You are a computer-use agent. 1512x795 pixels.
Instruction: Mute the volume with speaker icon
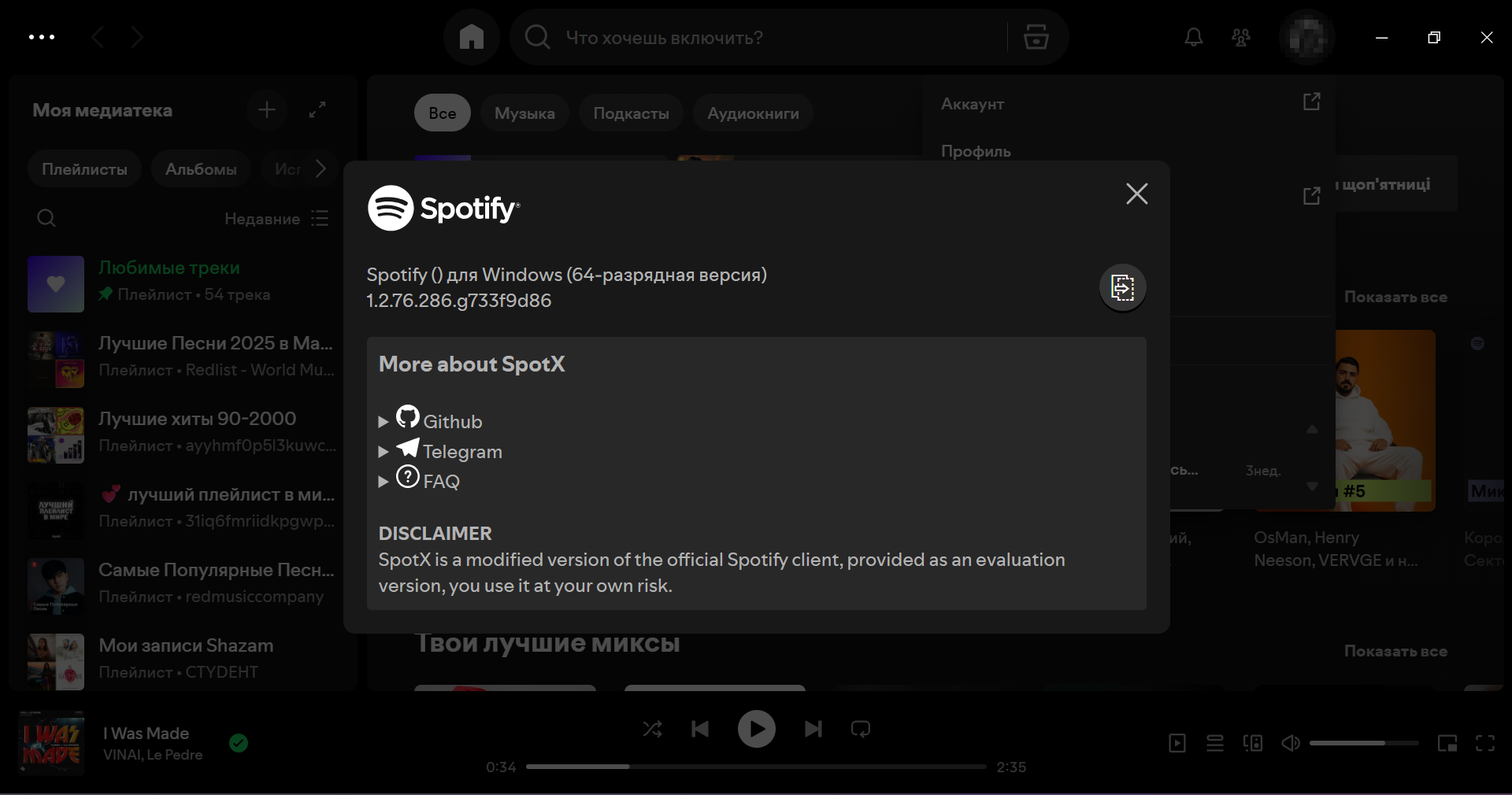tap(1291, 743)
